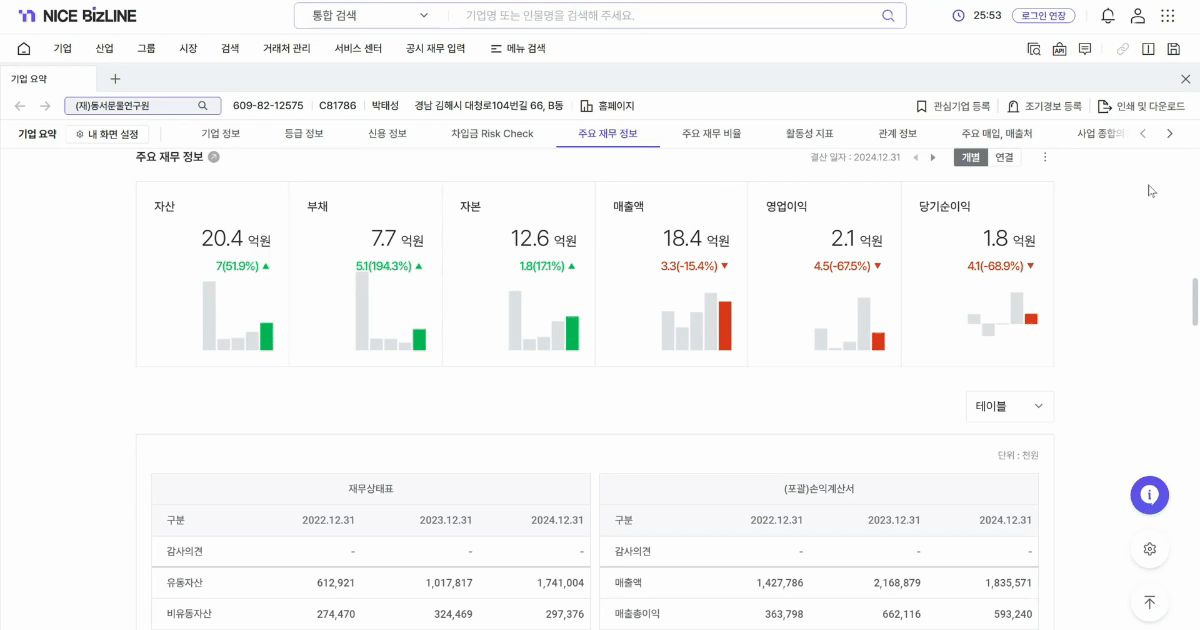Click the info floating button
This screenshot has height=630, width=1200.
[x=1149, y=494]
